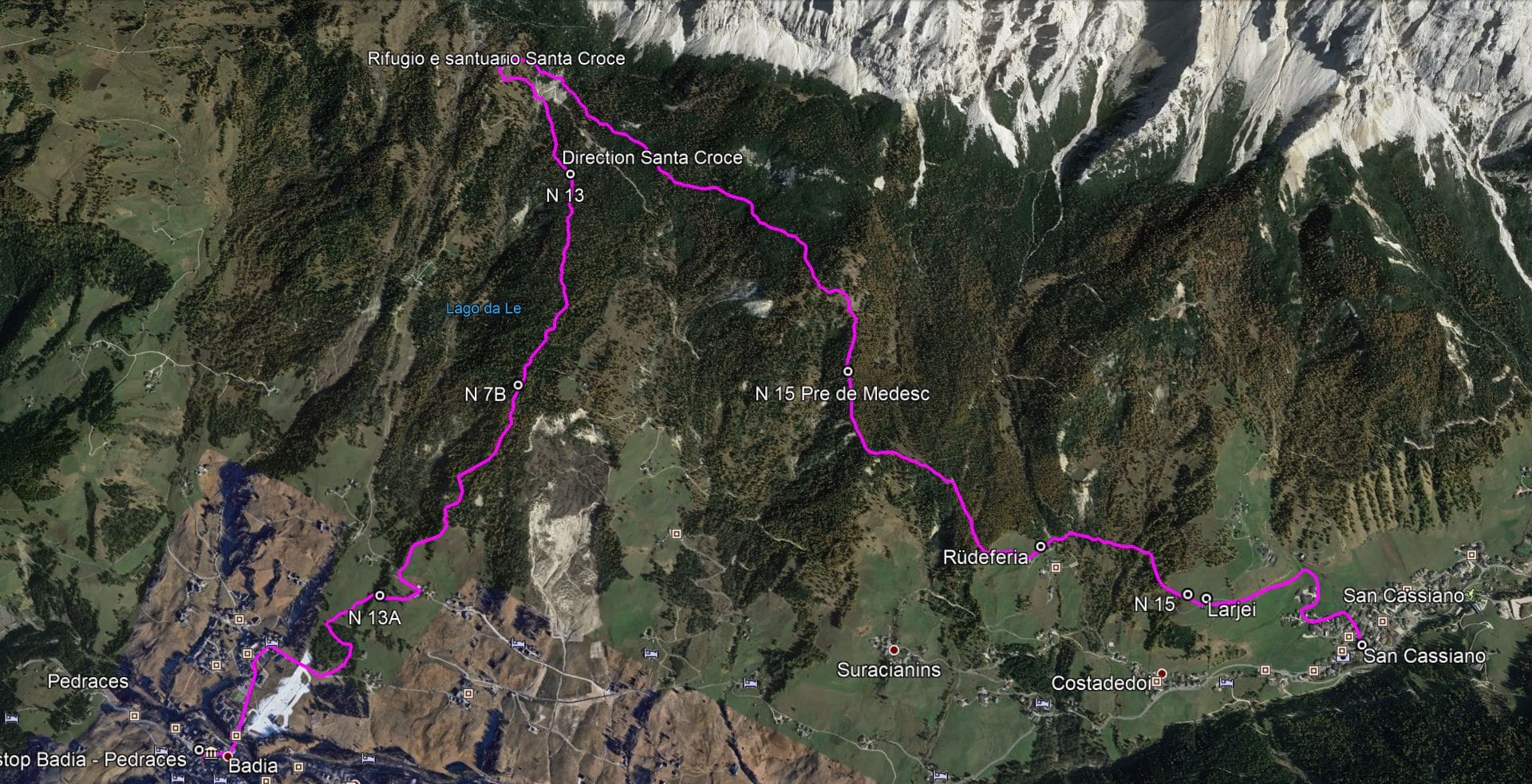Select the Larjei waypoint marker
The width and height of the screenshot is (1532, 784).
1206,597
